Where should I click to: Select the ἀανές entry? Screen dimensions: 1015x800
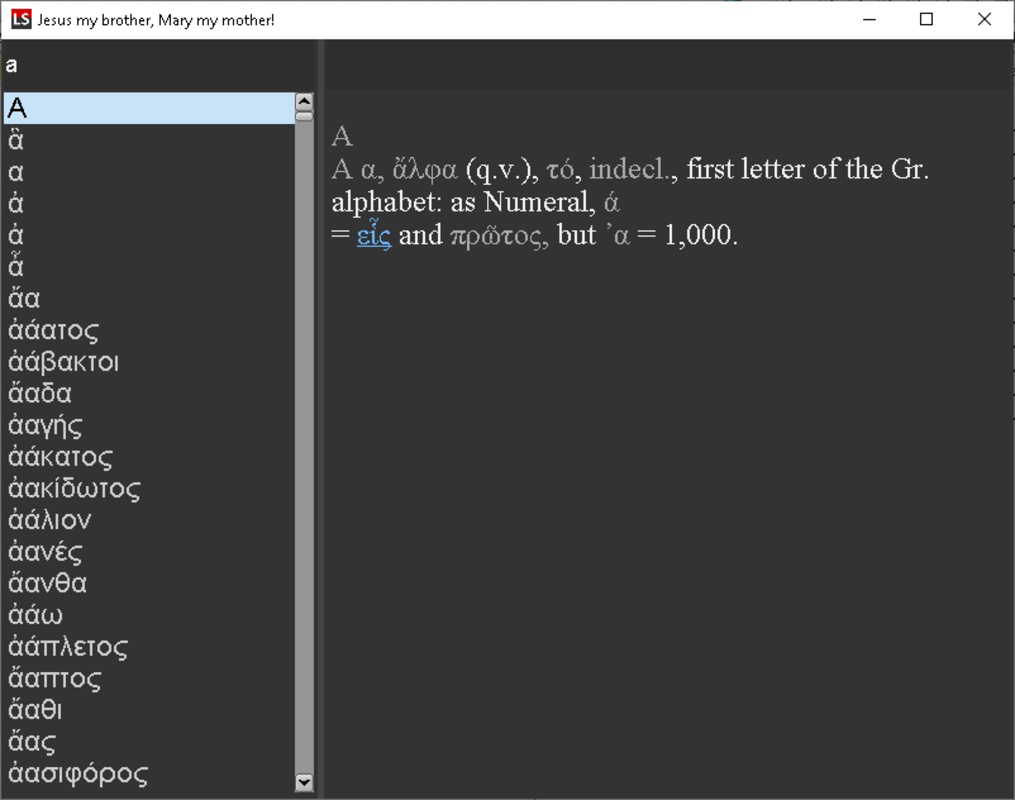[x=149, y=552]
